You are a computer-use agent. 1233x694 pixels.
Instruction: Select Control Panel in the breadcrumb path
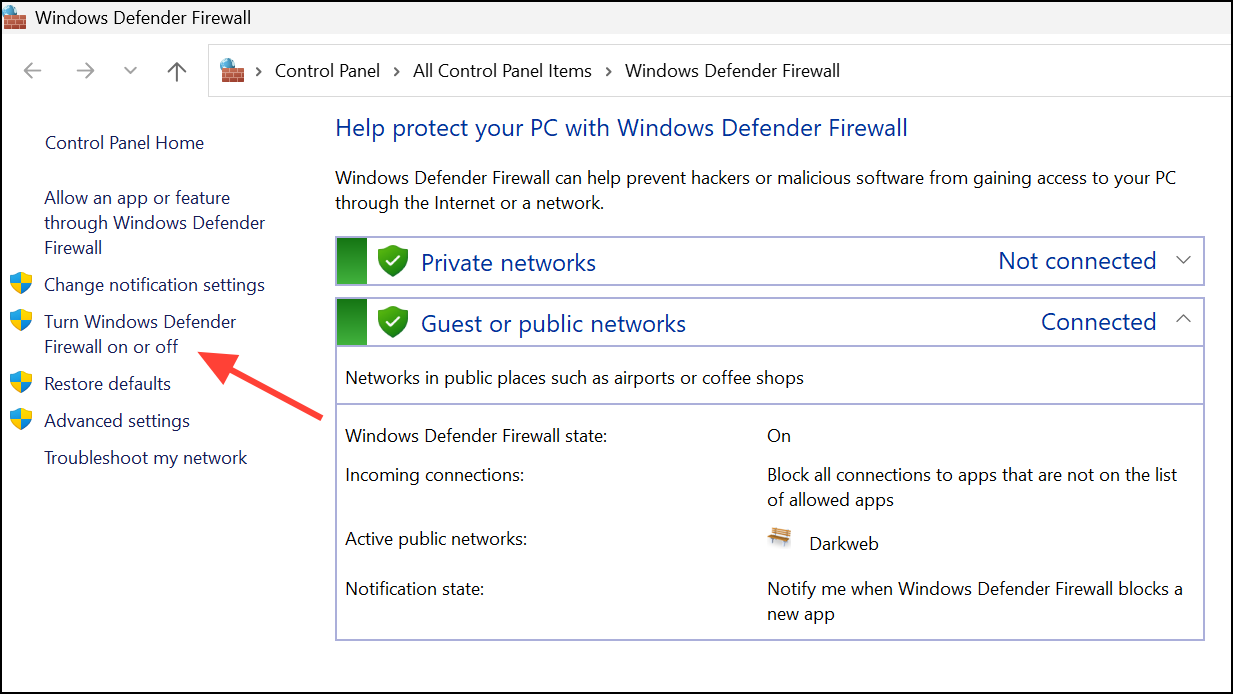(x=327, y=70)
